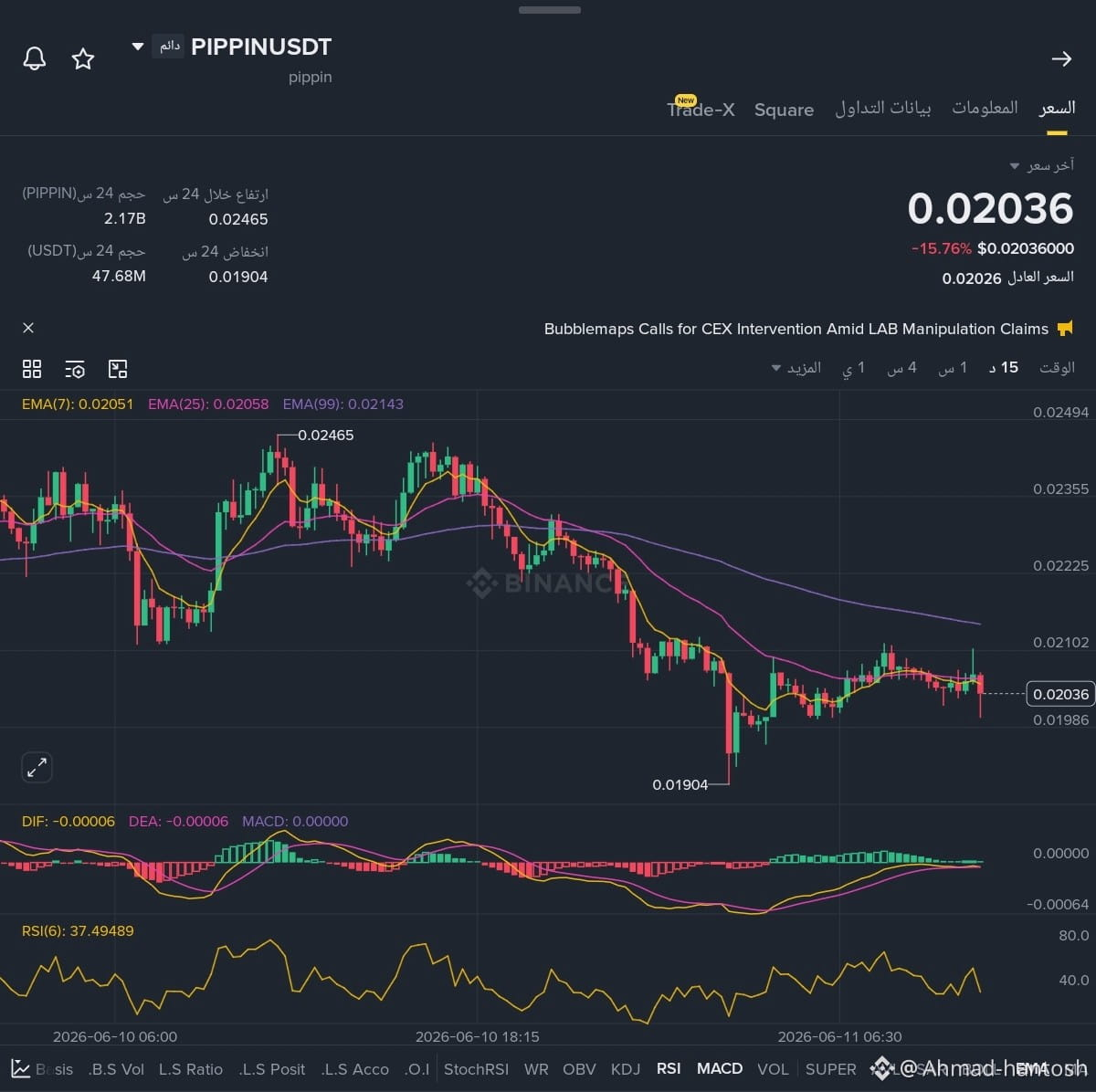Screen dimensions: 1096x1092
Task: Enable the B.S Vol indicator
Action: [116, 1069]
